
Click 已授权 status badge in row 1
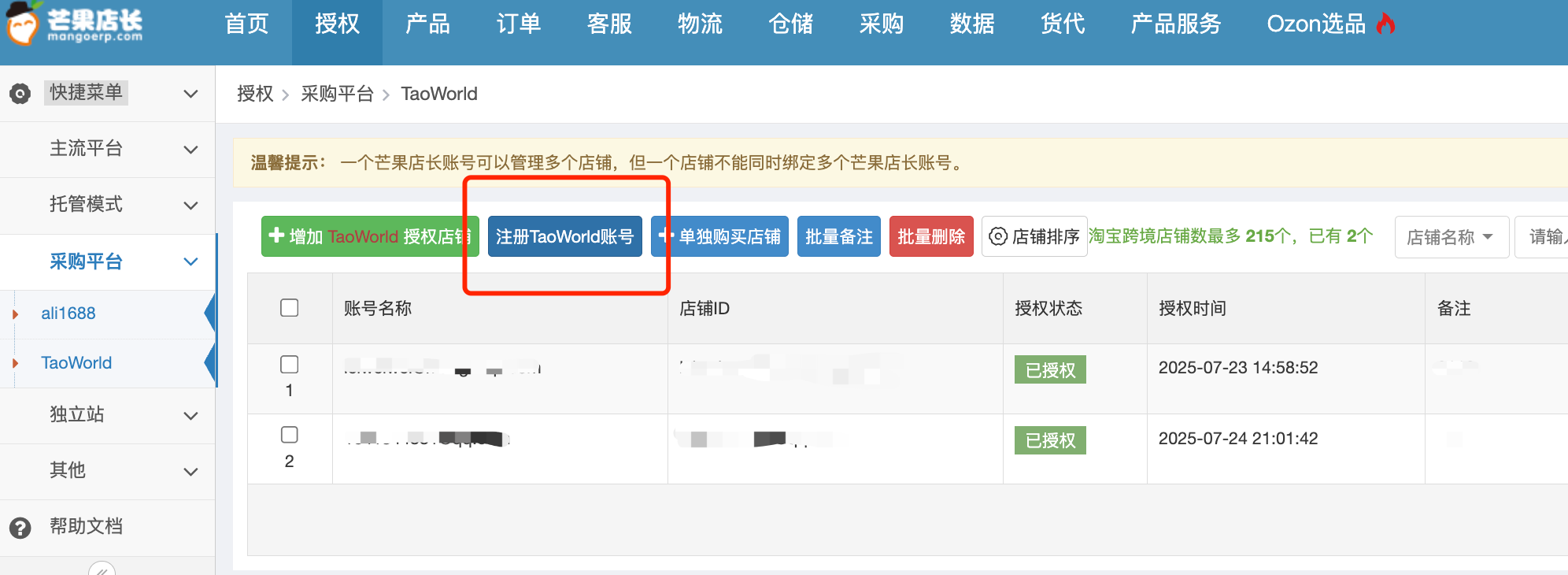(x=1050, y=369)
